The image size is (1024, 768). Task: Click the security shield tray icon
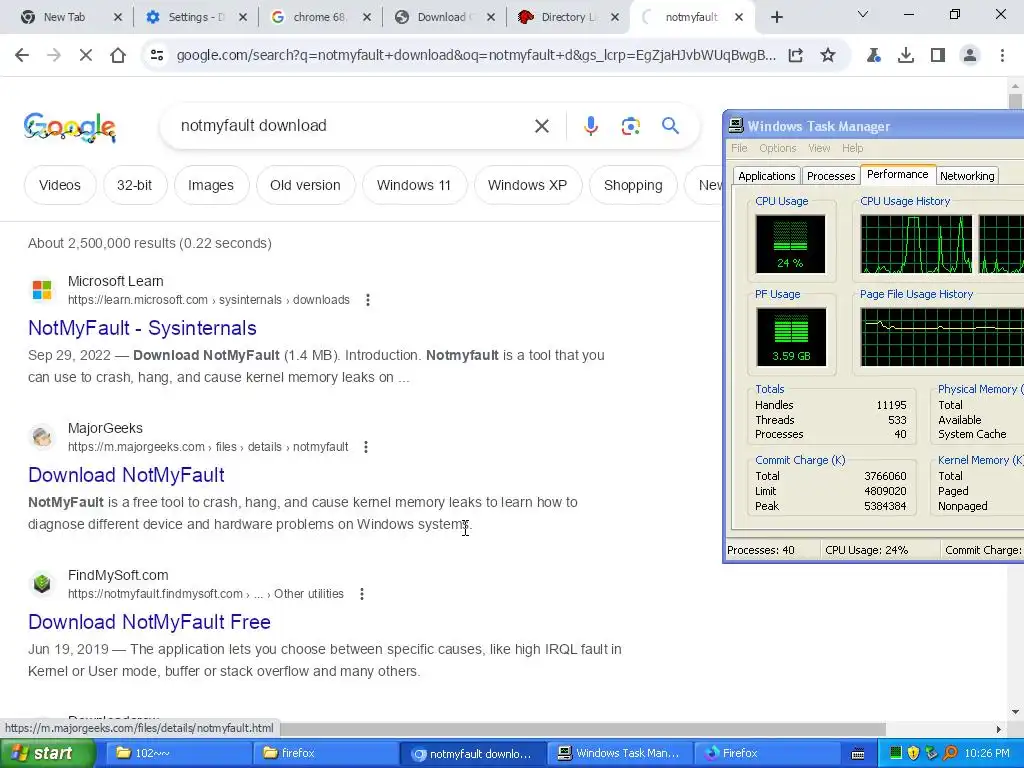(914, 754)
